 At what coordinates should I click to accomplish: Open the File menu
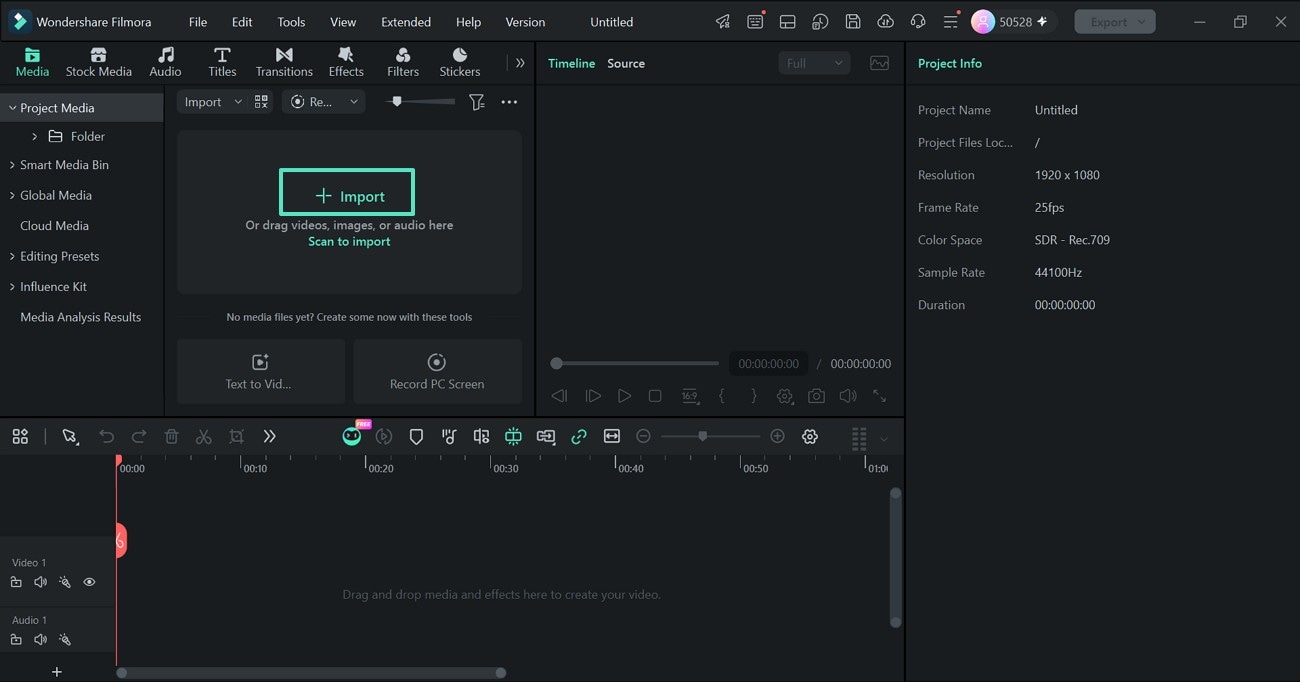tap(198, 22)
